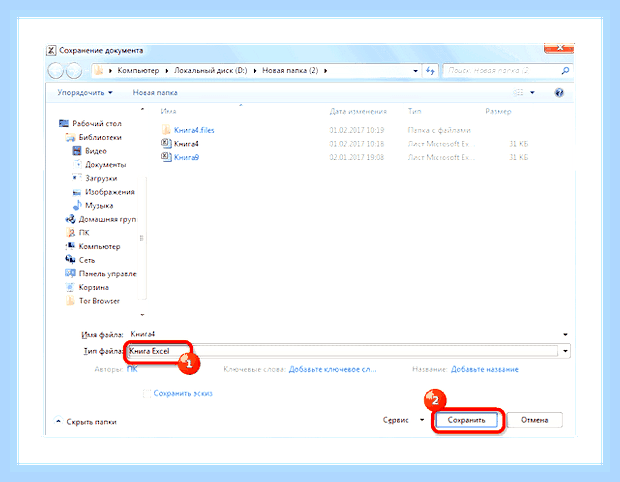Open the Имя файла dropdown arrow
Image resolution: width=620 pixels, height=482 pixels.
click(x=565, y=335)
